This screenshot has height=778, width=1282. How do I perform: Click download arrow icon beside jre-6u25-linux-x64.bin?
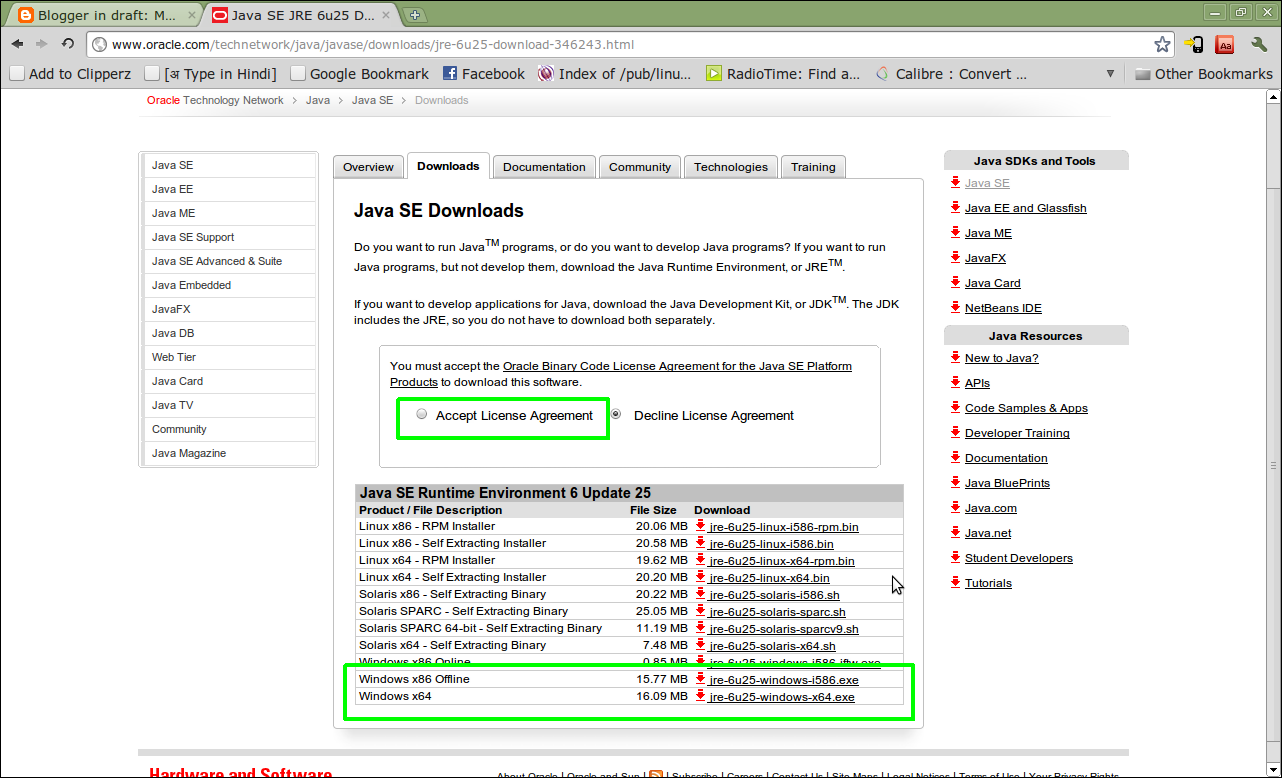[701, 577]
